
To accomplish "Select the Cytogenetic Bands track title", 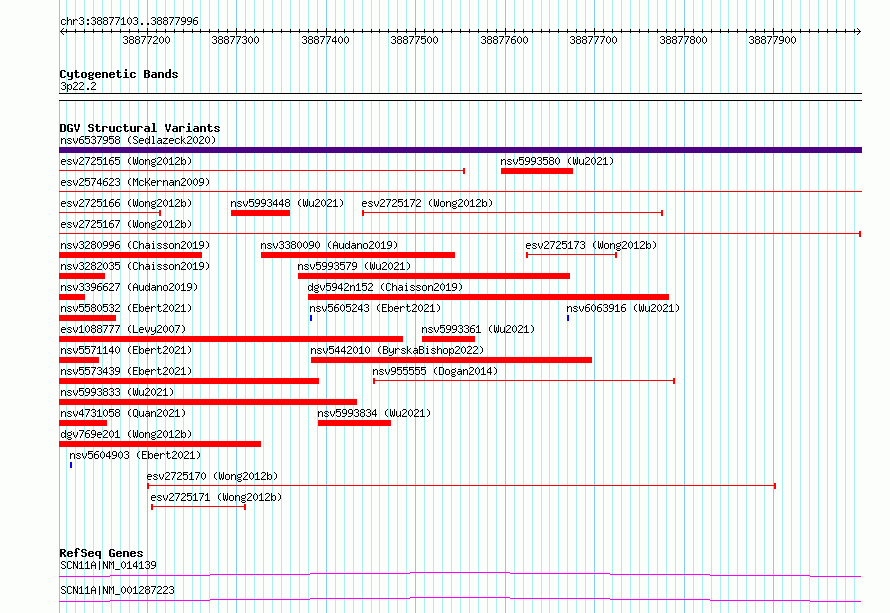I will point(119,74).
